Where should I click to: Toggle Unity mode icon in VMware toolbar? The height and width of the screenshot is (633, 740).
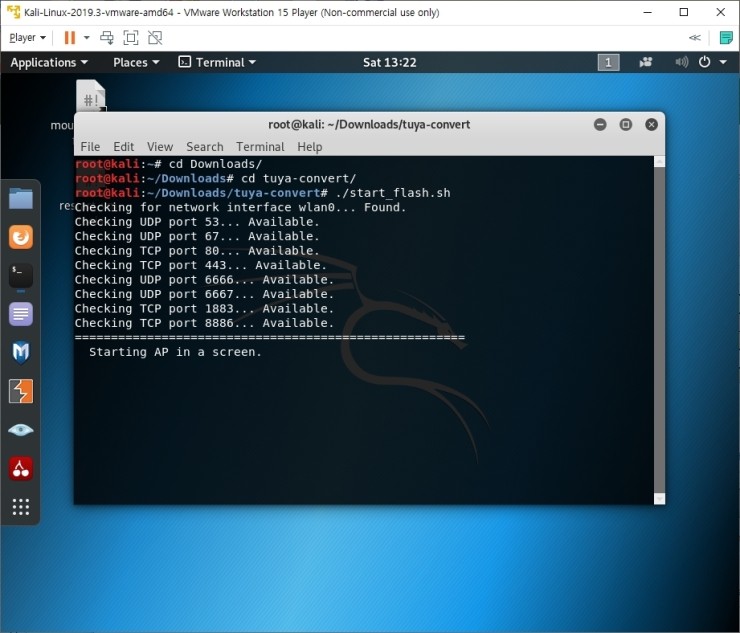coord(155,37)
